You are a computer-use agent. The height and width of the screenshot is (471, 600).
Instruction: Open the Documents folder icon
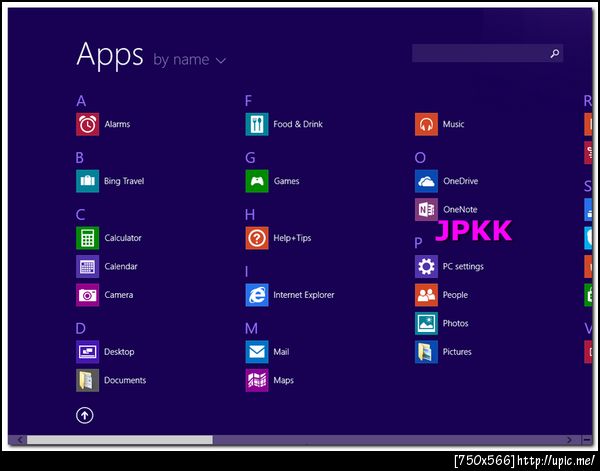[87, 380]
